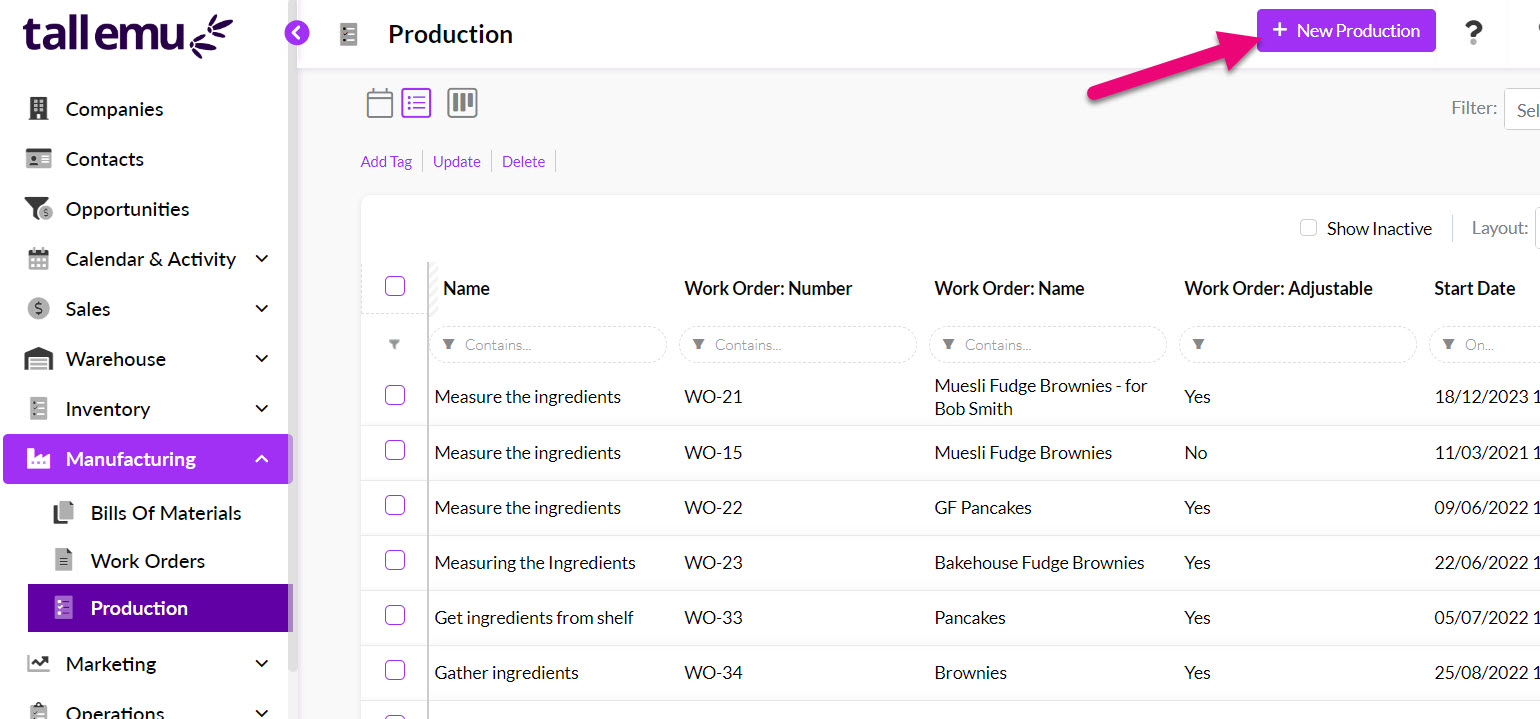Click the Companies building icon
1540x719 pixels.
(38, 109)
